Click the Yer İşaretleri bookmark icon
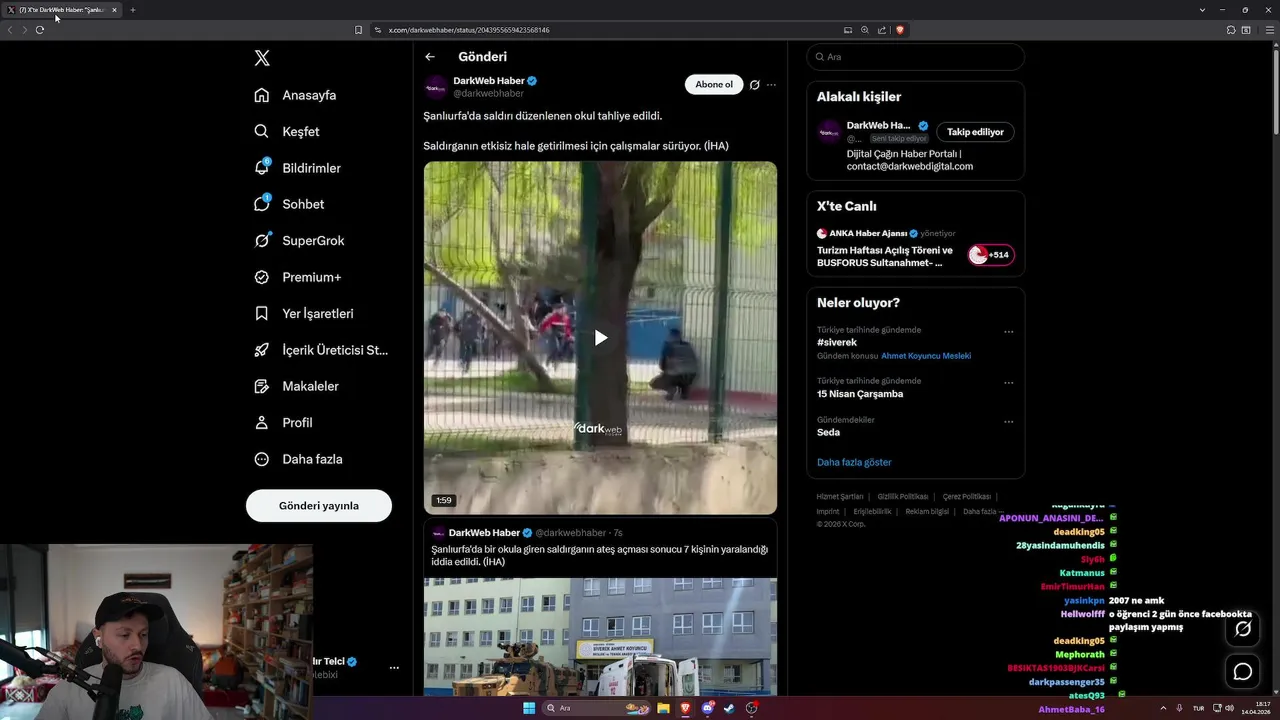Viewport: 1280px width, 720px height. 262,313
